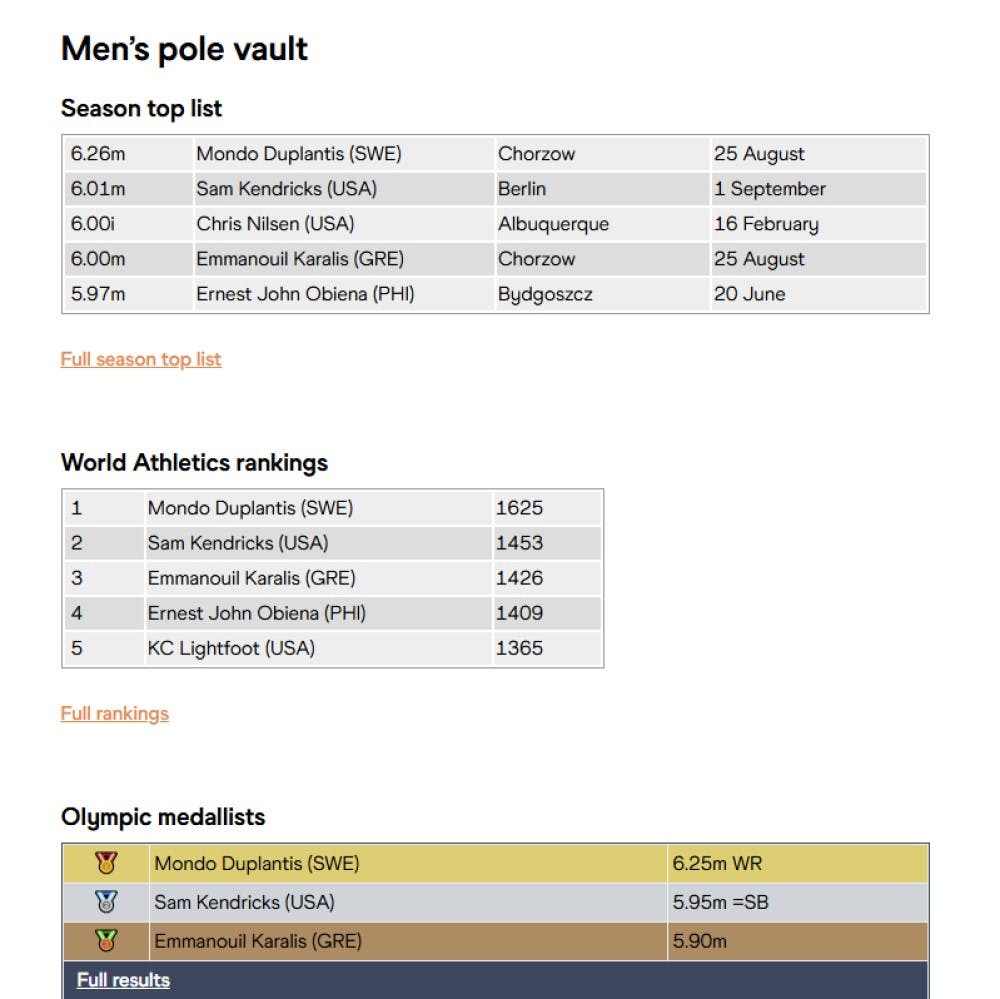
Task: Select KC Lightfoot (USA) in rankings
Action: click(231, 648)
